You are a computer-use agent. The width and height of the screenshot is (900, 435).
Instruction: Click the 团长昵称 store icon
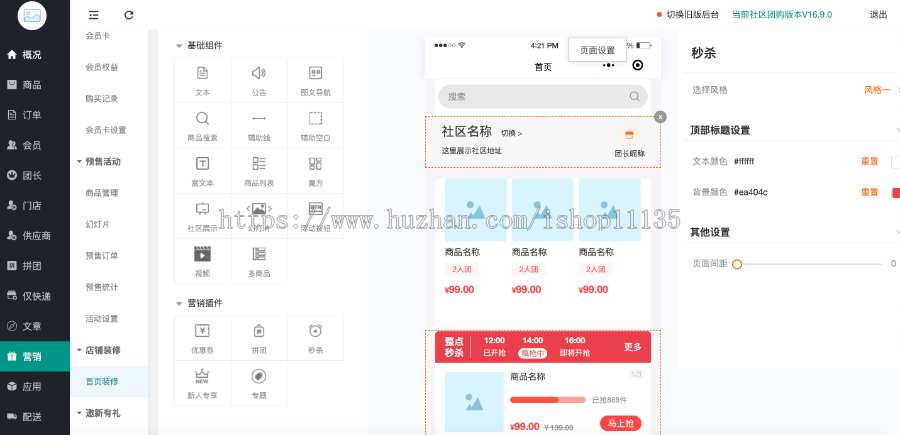pyautogui.click(x=630, y=135)
